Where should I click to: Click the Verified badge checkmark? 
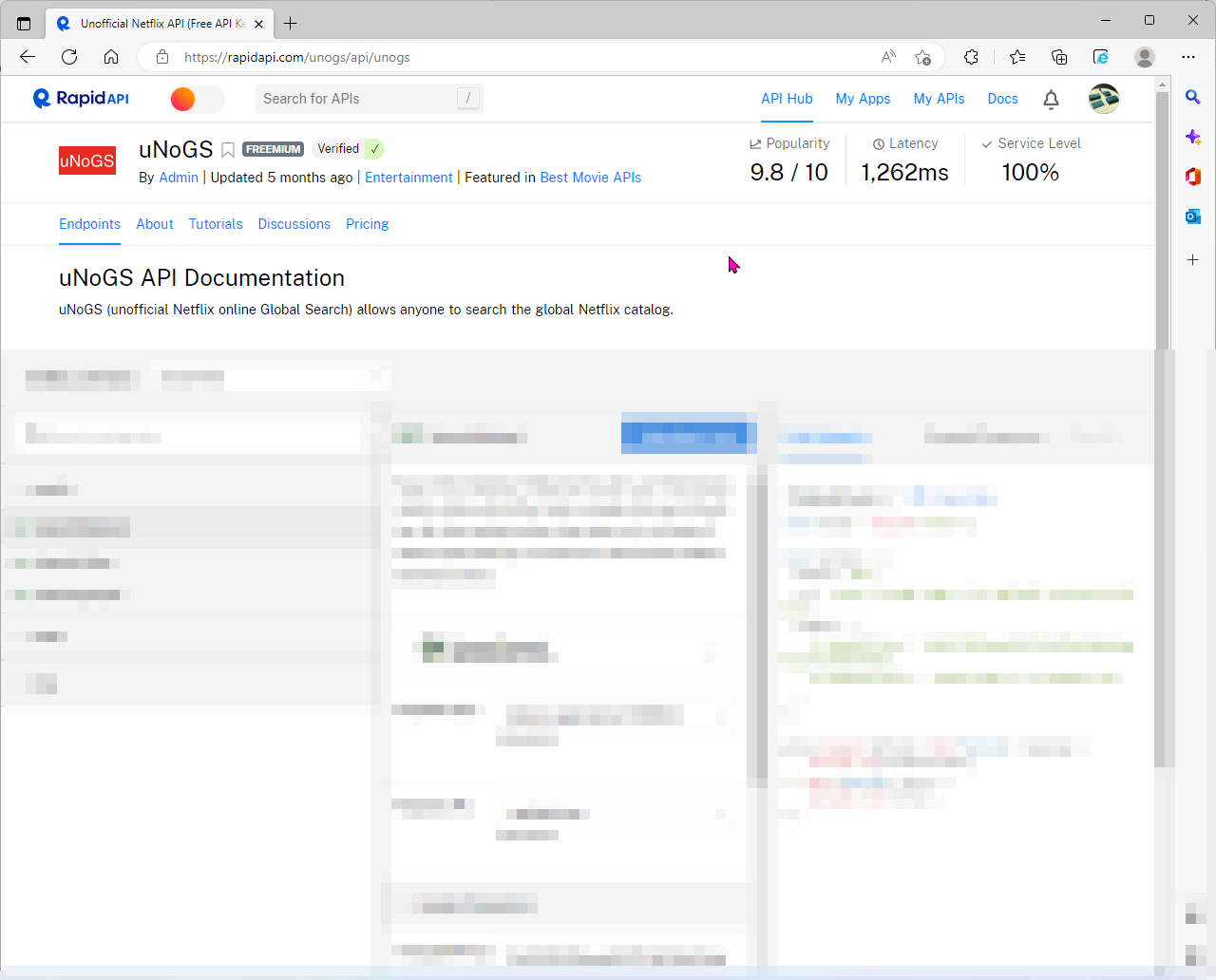click(x=375, y=149)
